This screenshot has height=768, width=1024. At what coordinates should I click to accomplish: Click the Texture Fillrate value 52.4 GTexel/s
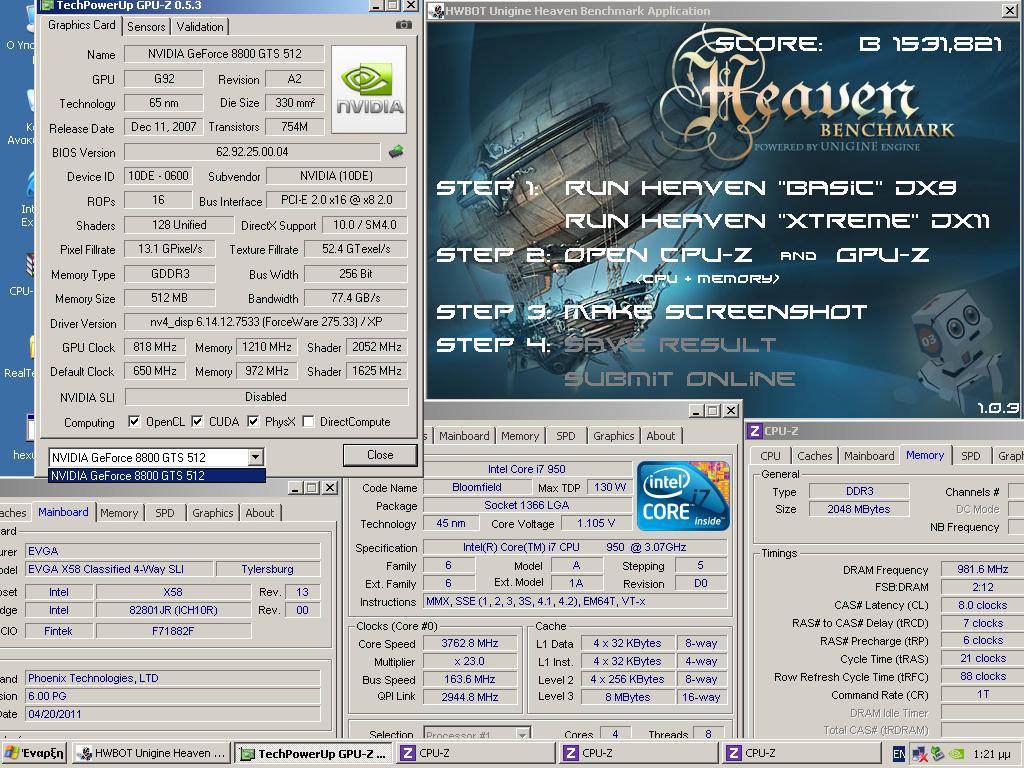click(356, 249)
